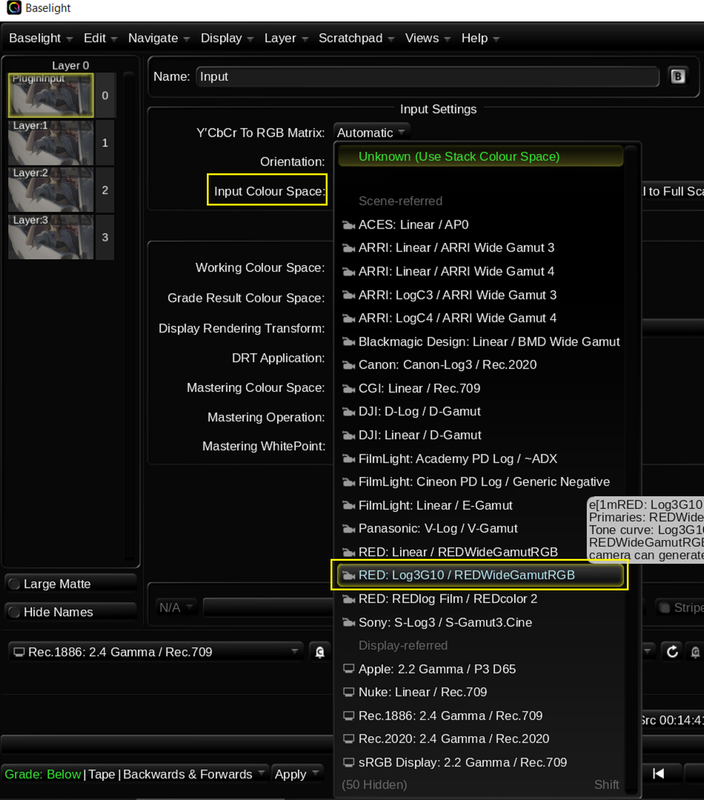Screen dimensions: 704x800
Task: Click into the Name input field
Action: (428, 77)
